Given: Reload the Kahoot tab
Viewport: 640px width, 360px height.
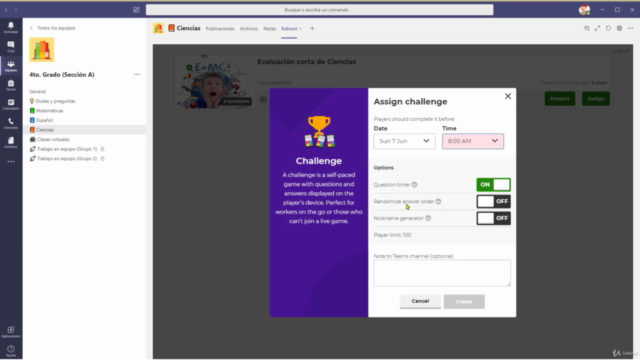Looking at the screenshot, I should pos(609,28).
